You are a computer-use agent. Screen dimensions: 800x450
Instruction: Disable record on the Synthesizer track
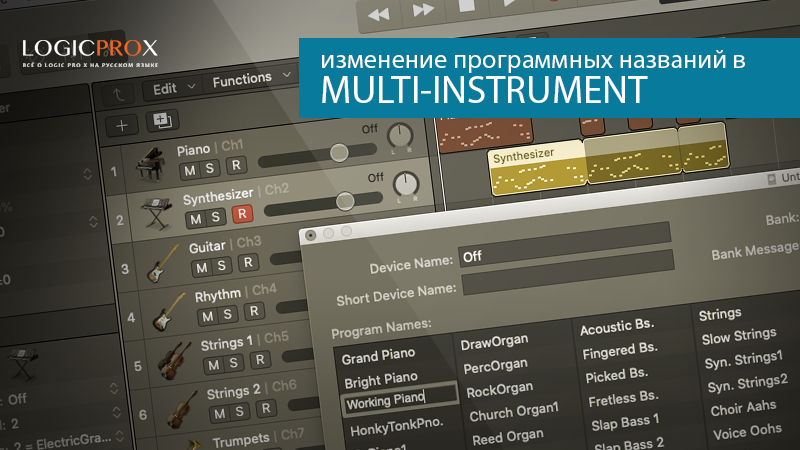click(x=242, y=213)
